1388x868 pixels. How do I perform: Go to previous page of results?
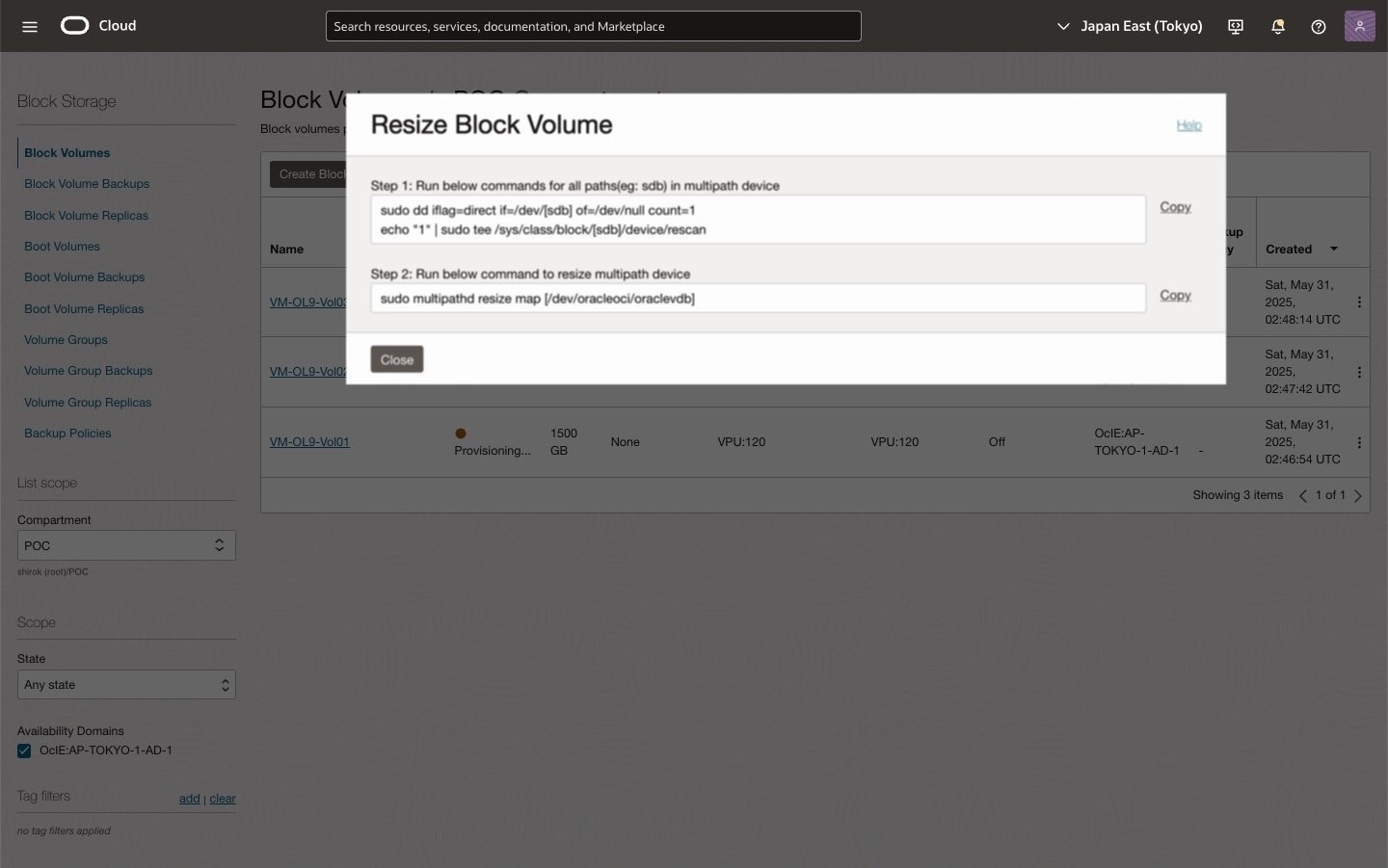(1302, 495)
